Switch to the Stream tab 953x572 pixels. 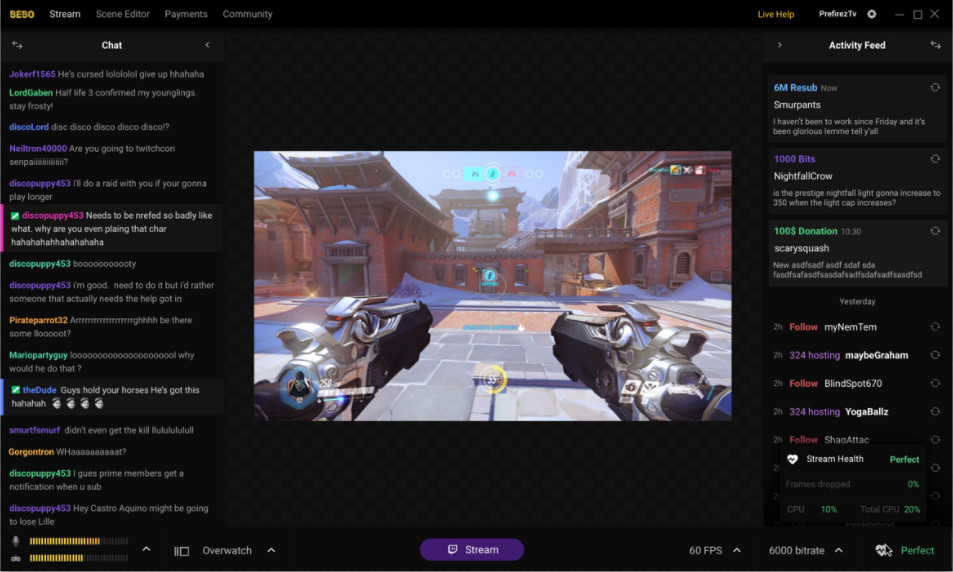coord(65,14)
